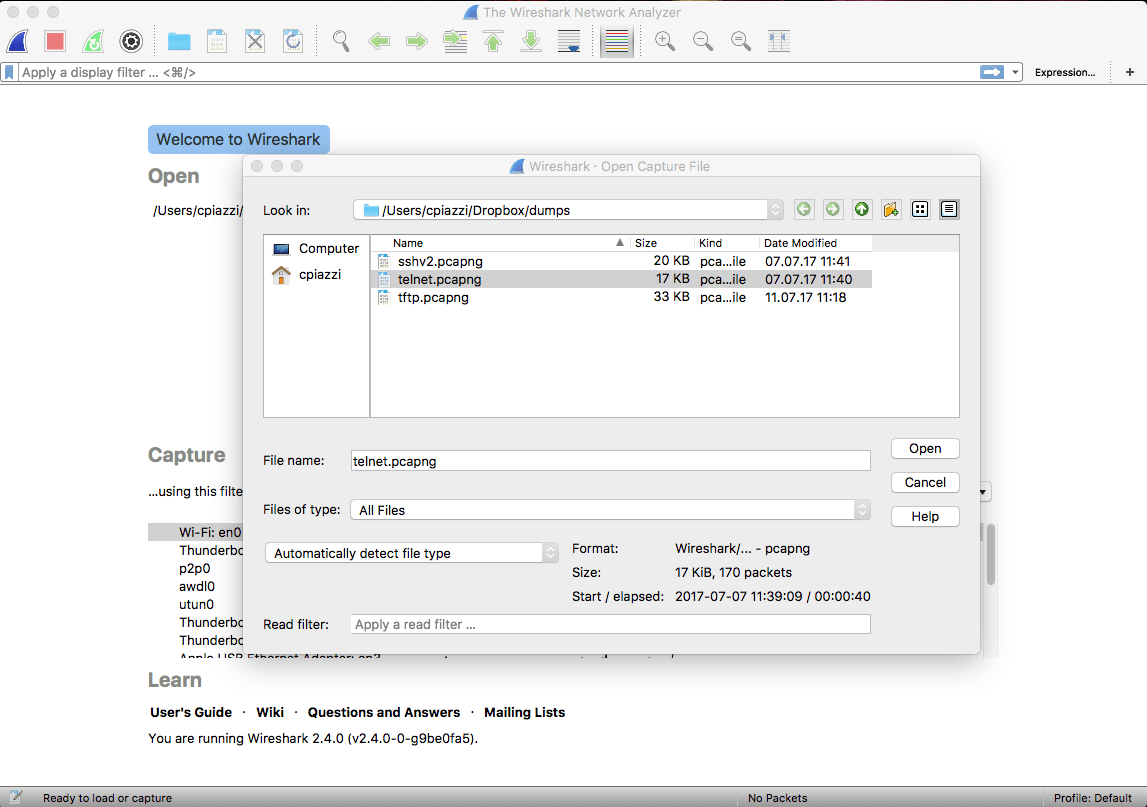
Task: Click the Open button
Action: 925,448
